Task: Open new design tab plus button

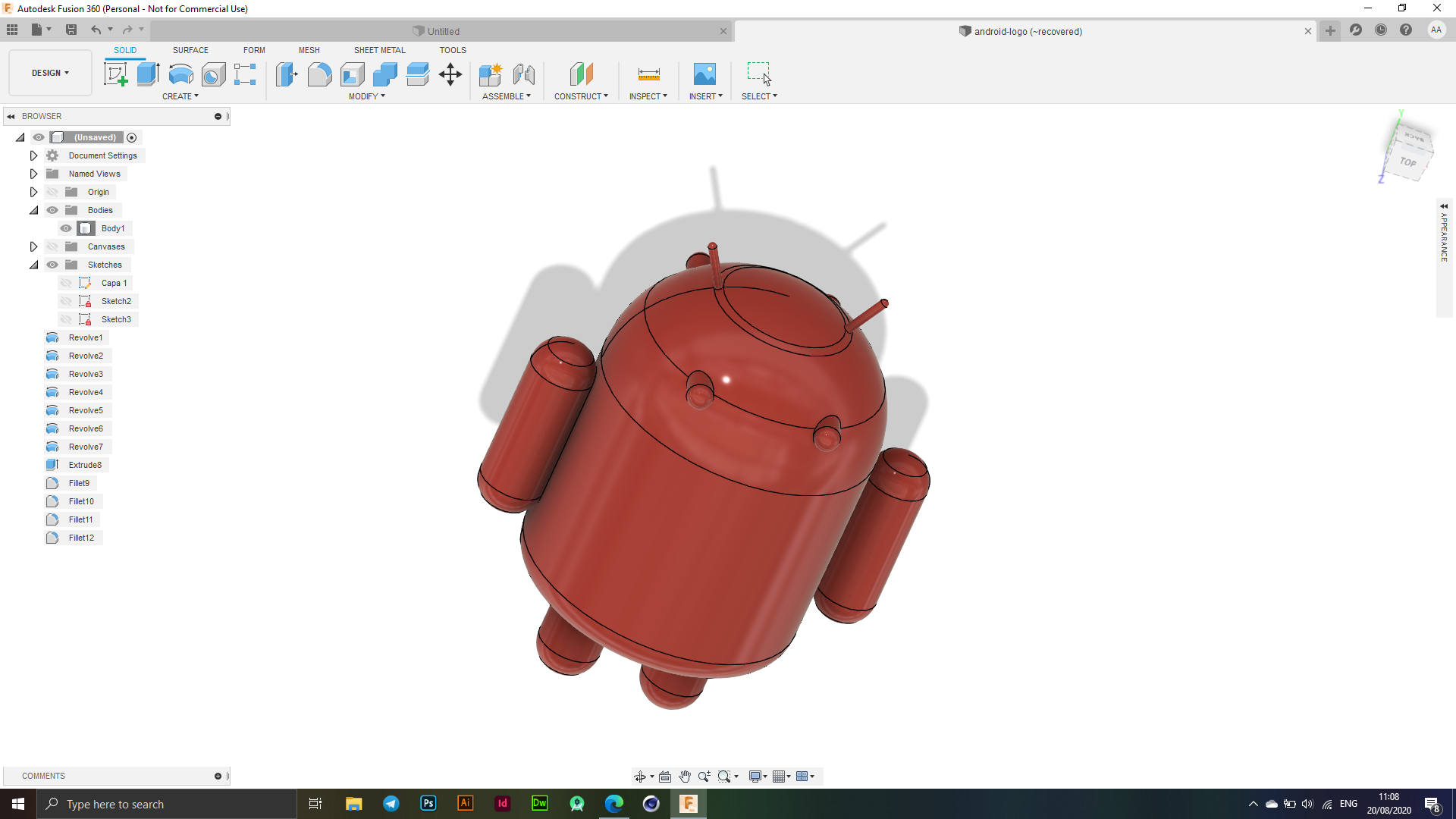Action: click(x=1330, y=30)
